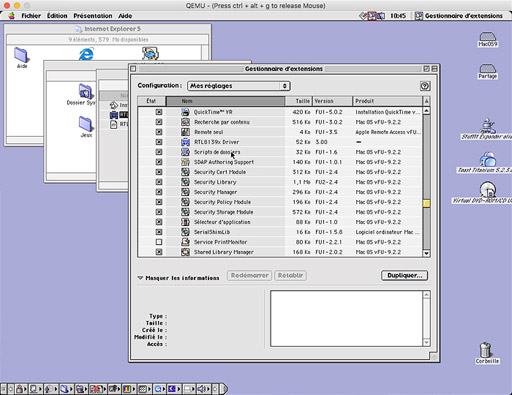Select the Toast Titanium desktop icon
The image size is (512, 395).
[x=487, y=159]
